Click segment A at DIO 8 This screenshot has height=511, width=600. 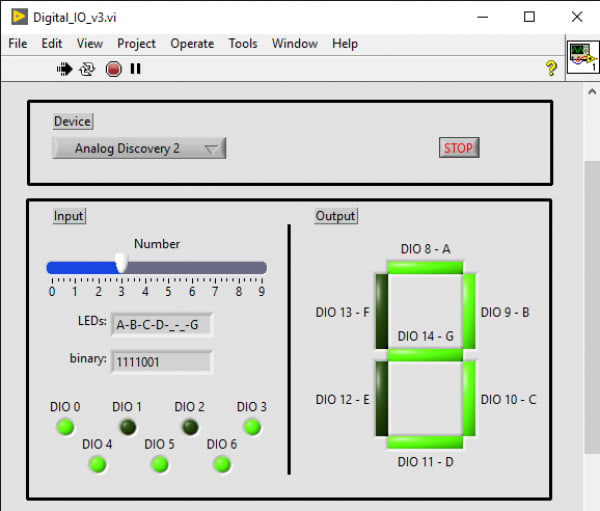pos(425,267)
